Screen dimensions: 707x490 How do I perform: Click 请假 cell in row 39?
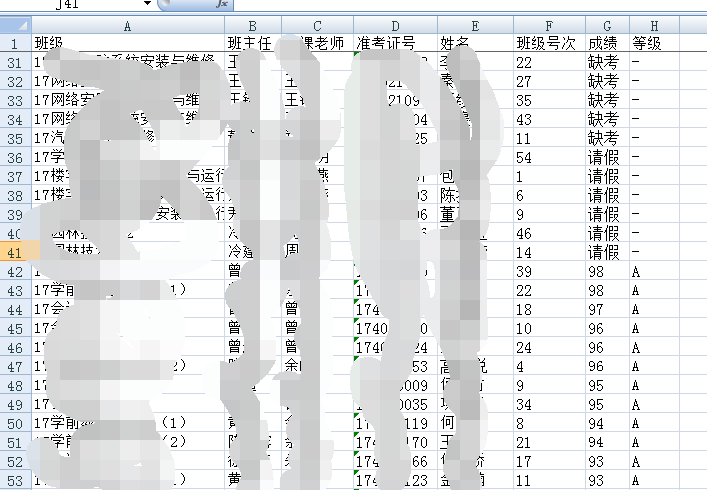(607, 215)
